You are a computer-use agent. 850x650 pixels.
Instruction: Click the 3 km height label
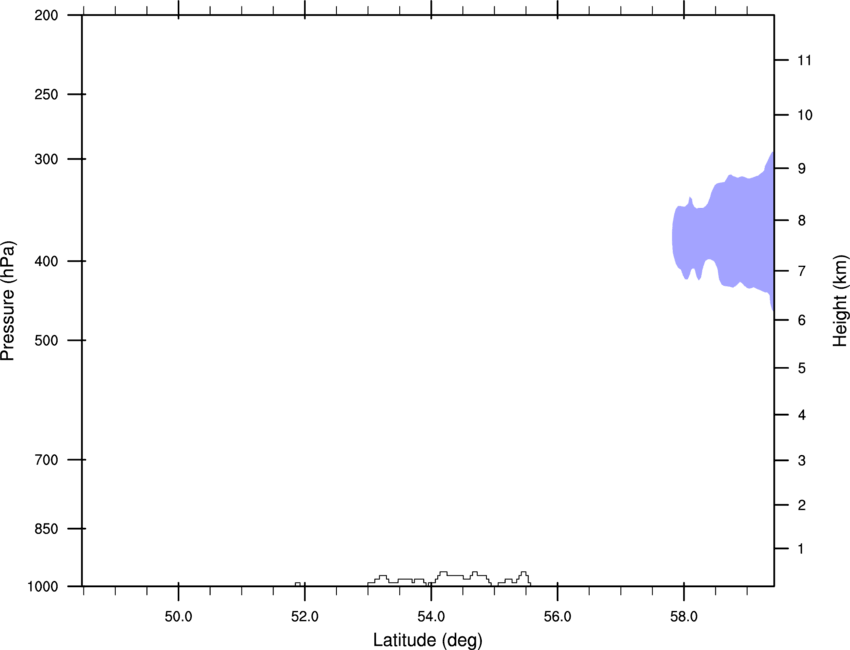click(x=802, y=461)
